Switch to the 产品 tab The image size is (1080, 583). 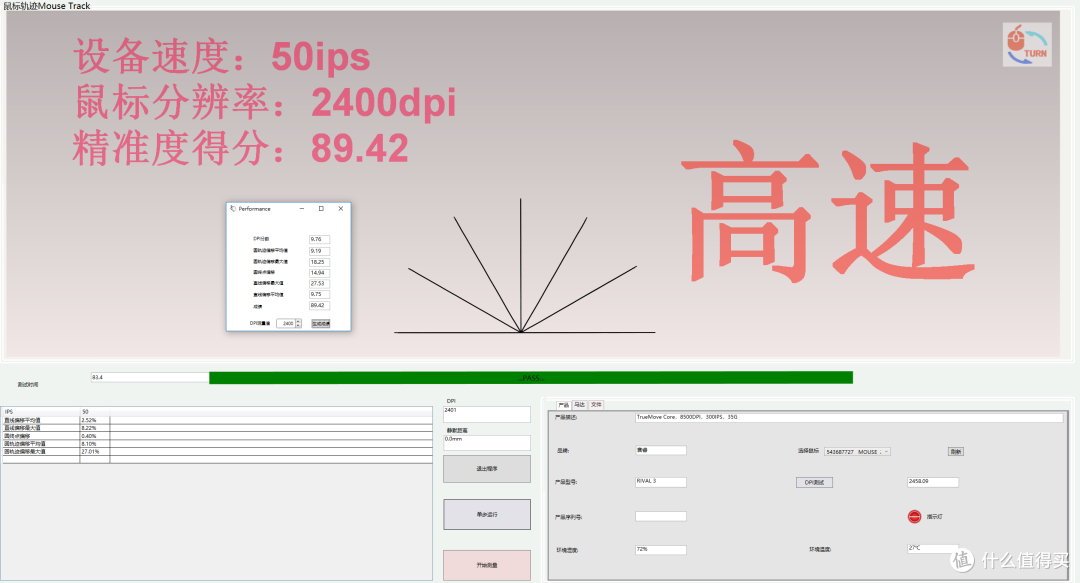(563, 405)
